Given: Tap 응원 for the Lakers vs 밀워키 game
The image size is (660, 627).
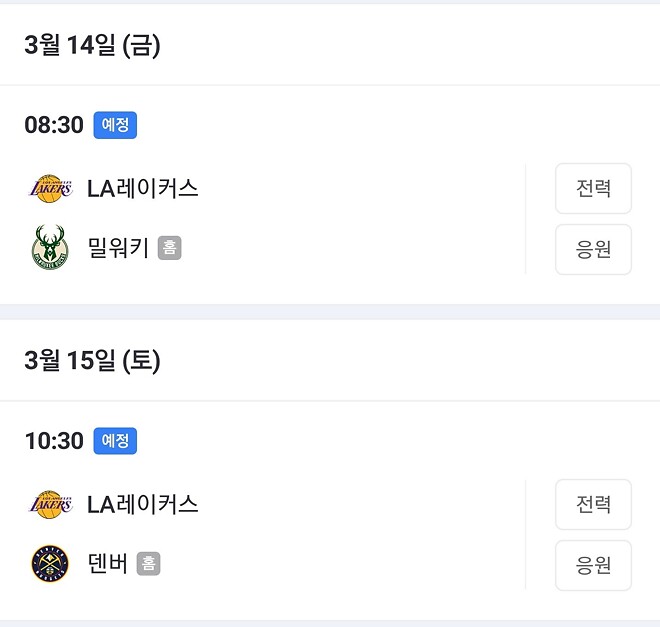Looking at the screenshot, I should coord(593,249).
